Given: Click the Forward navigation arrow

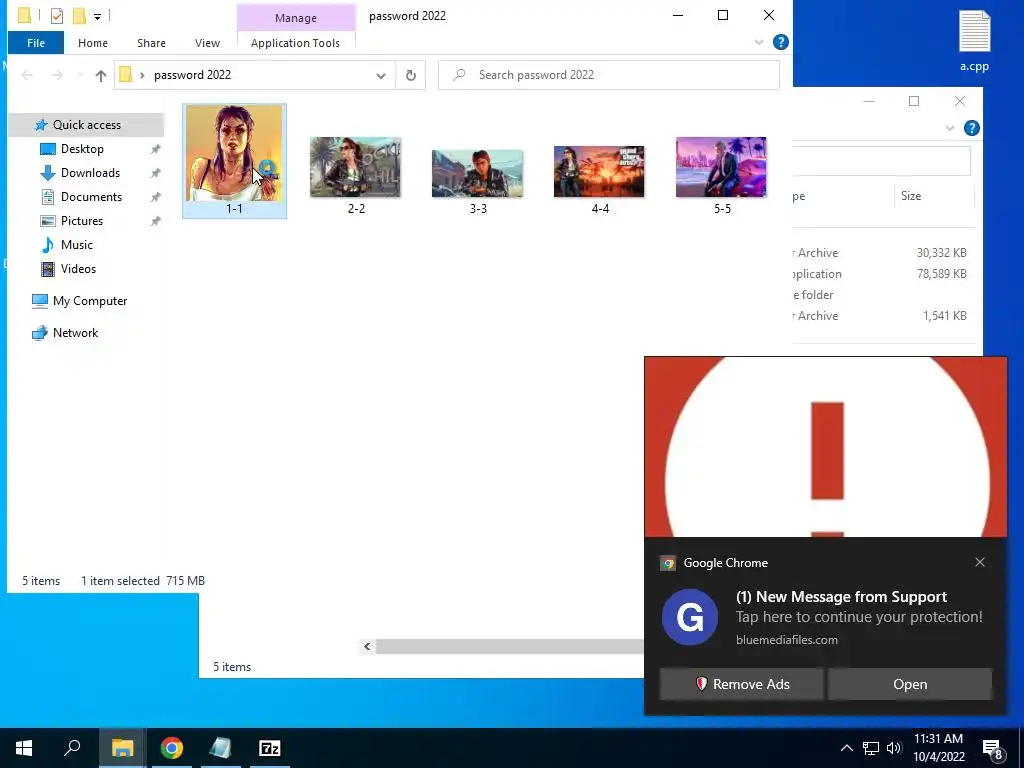Looking at the screenshot, I should tap(57, 75).
